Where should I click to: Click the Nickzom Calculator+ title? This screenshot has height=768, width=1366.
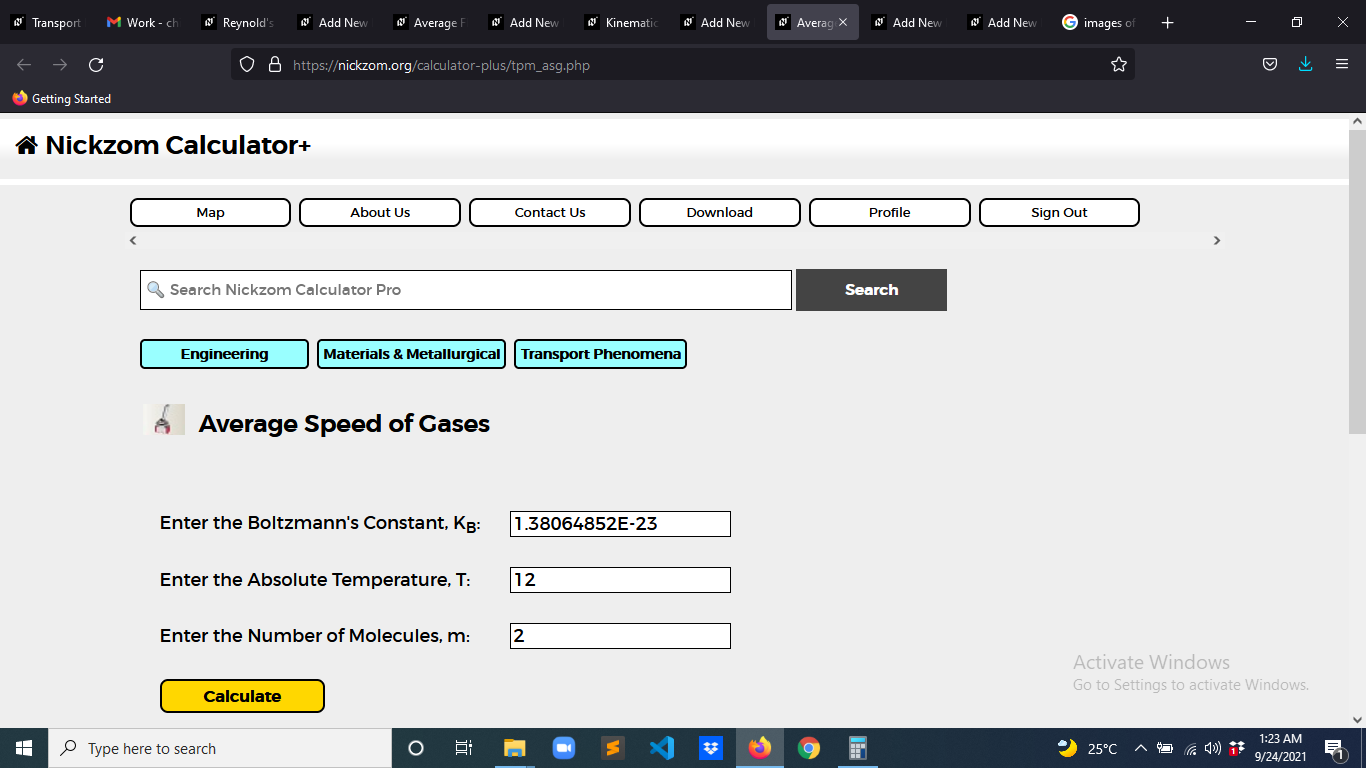click(x=178, y=146)
